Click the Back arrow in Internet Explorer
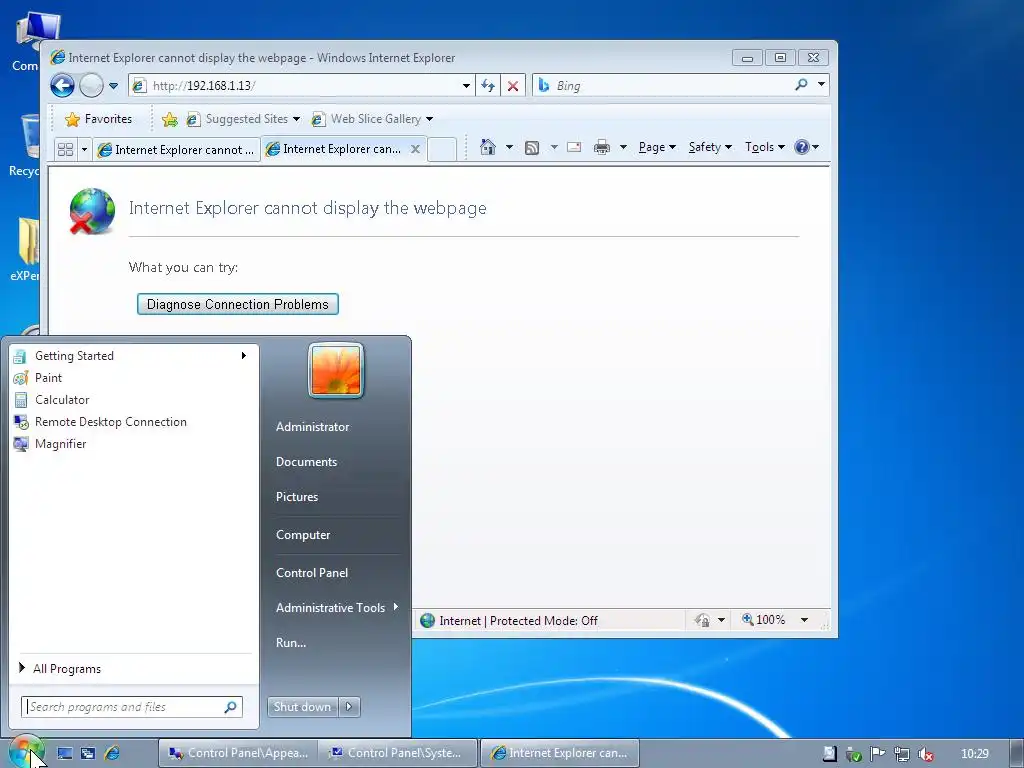 pyautogui.click(x=63, y=86)
